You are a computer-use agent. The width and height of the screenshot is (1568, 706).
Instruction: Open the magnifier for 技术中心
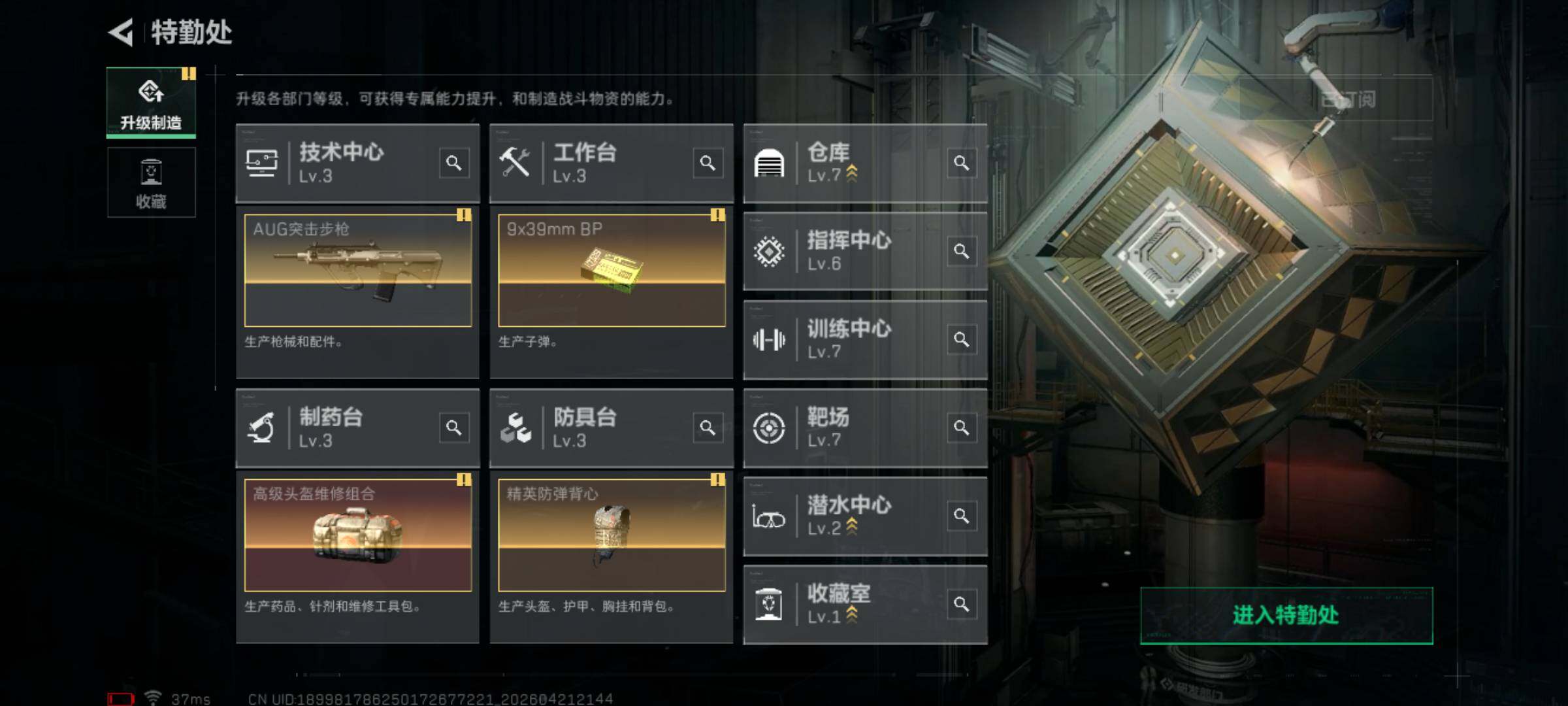tap(454, 163)
